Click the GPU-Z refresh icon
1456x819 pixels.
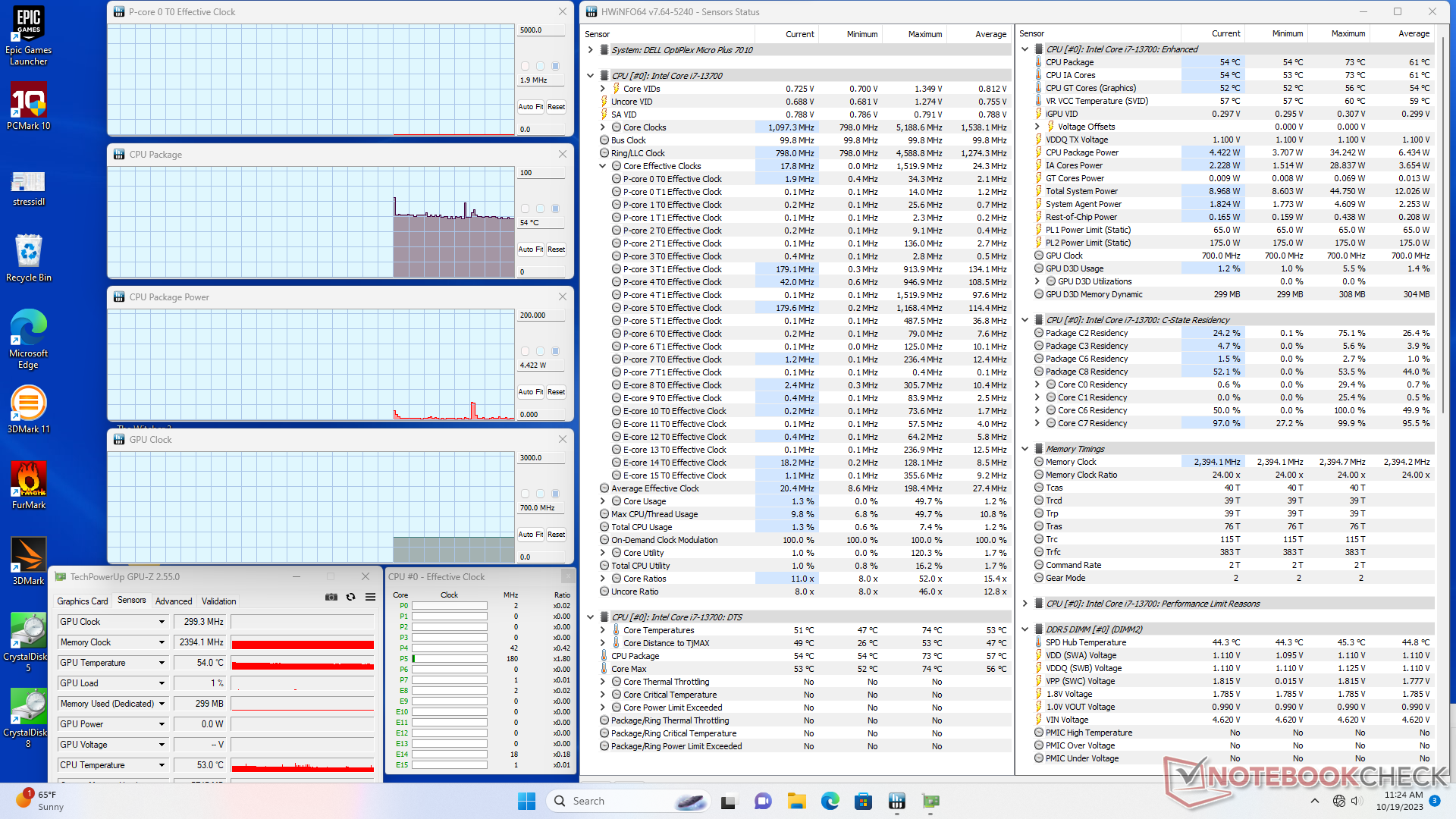click(350, 597)
